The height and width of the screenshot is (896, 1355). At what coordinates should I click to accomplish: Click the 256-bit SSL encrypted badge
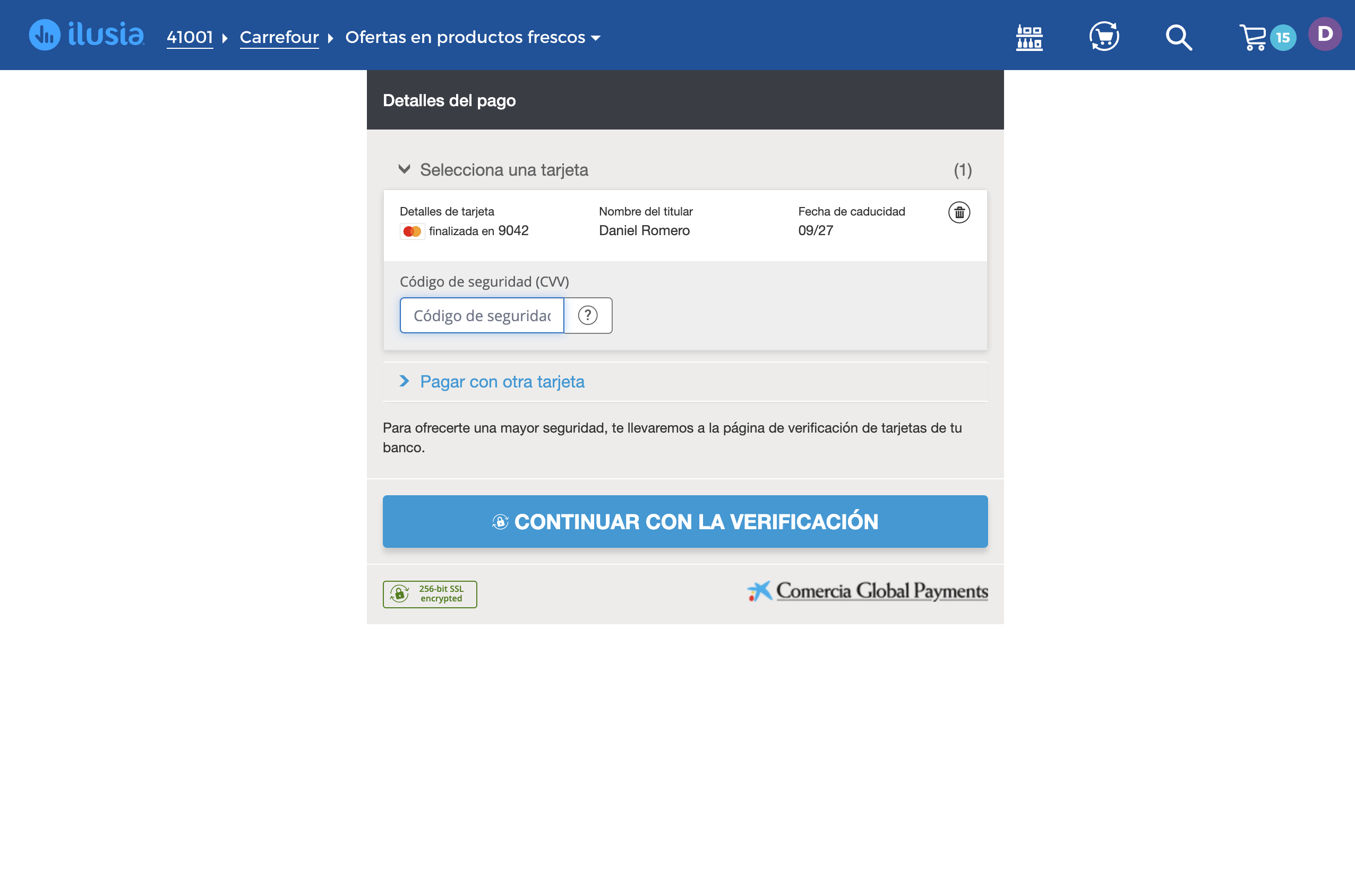429,594
